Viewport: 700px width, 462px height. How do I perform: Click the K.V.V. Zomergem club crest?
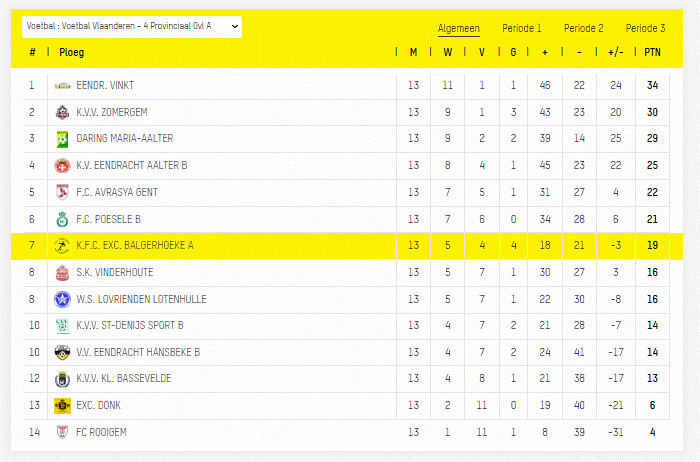(62, 113)
